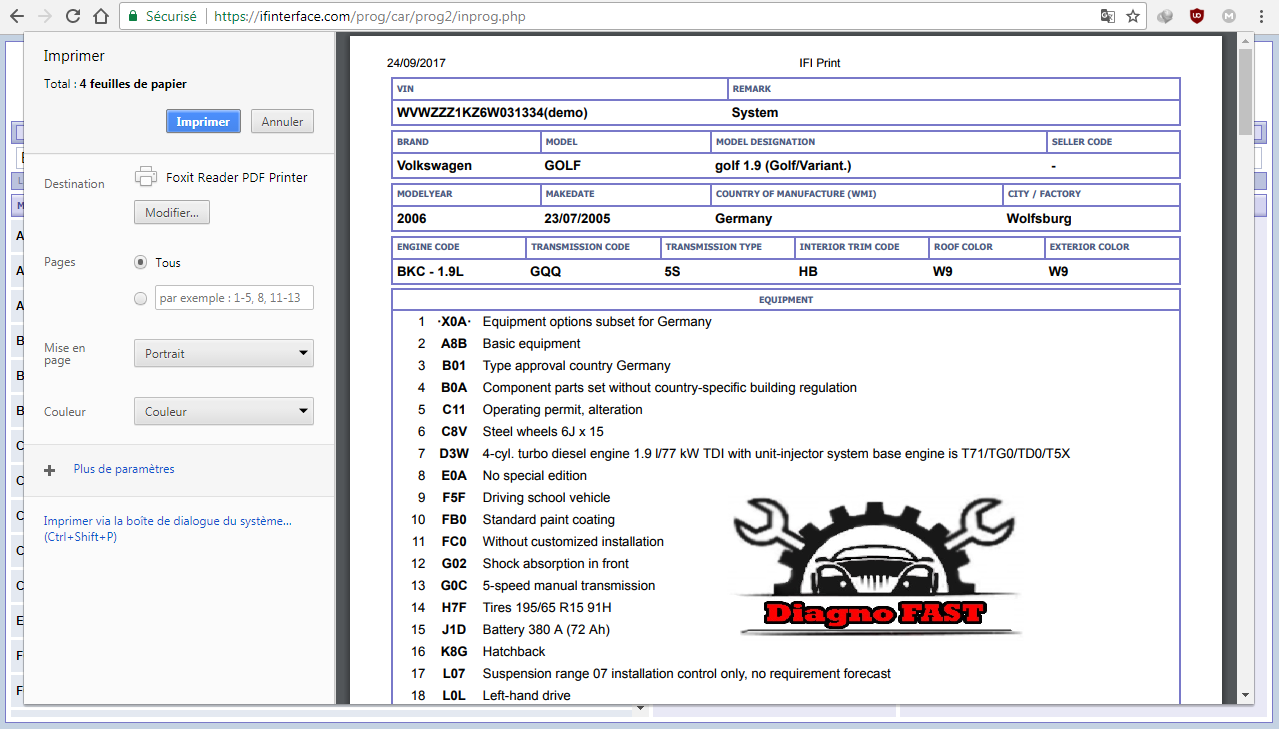The width and height of the screenshot is (1279, 729).
Task: Click the DiagnoFAST logo in the preview
Action: (875, 565)
